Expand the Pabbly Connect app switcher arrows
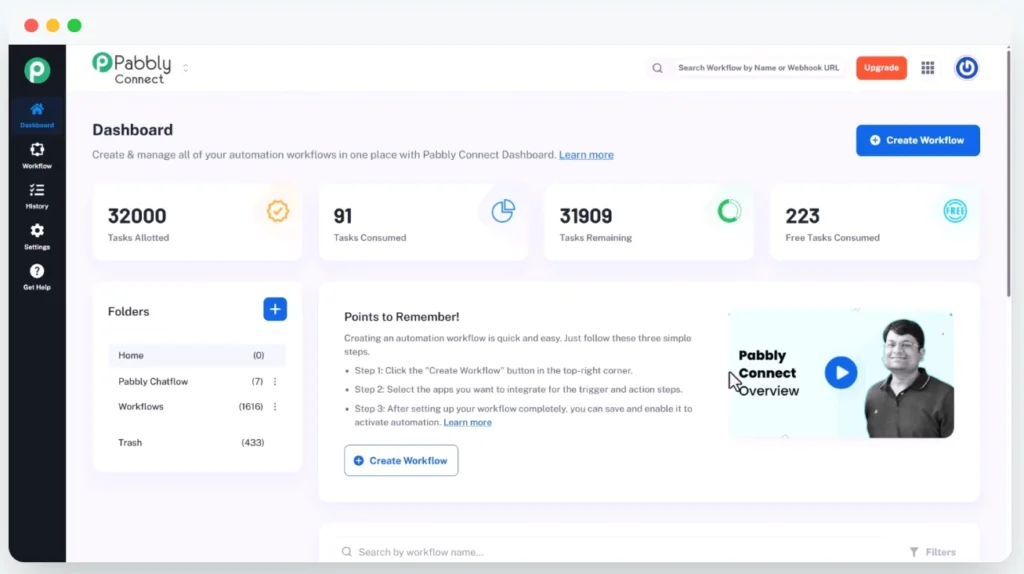This screenshot has height=574, width=1024. (185, 68)
